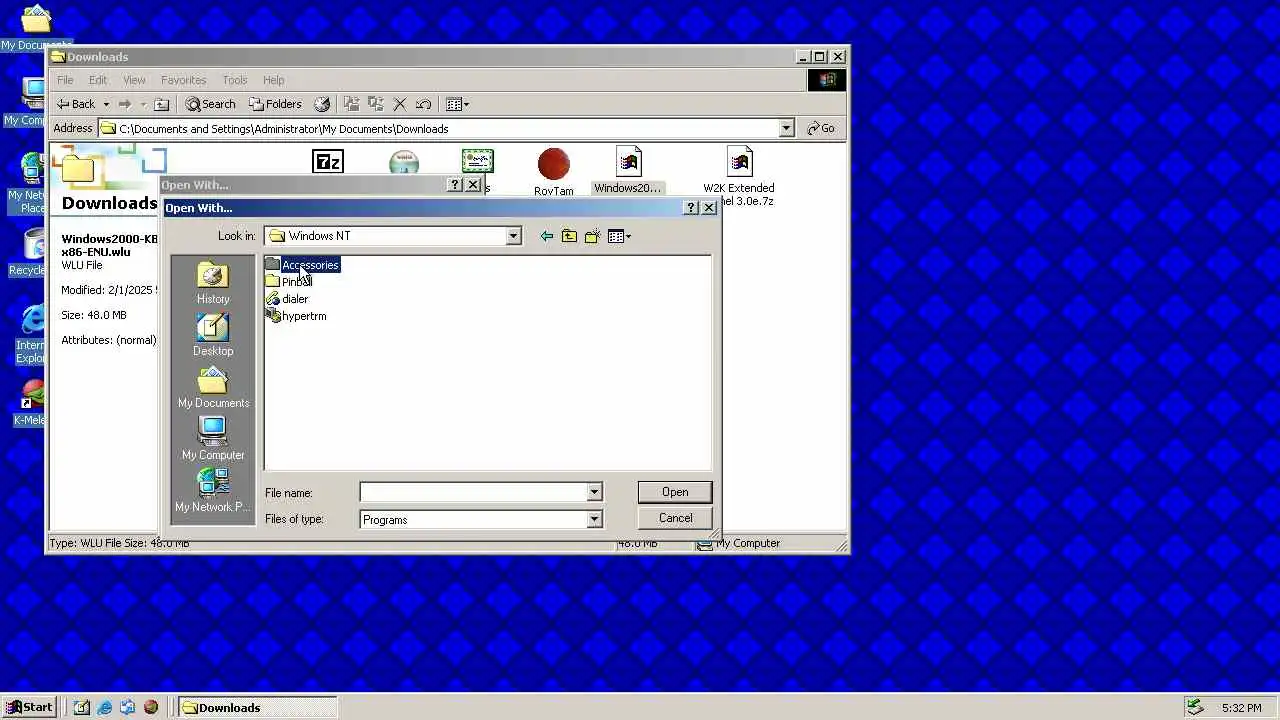Expand the Address bar dropdown arrow

pos(786,128)
